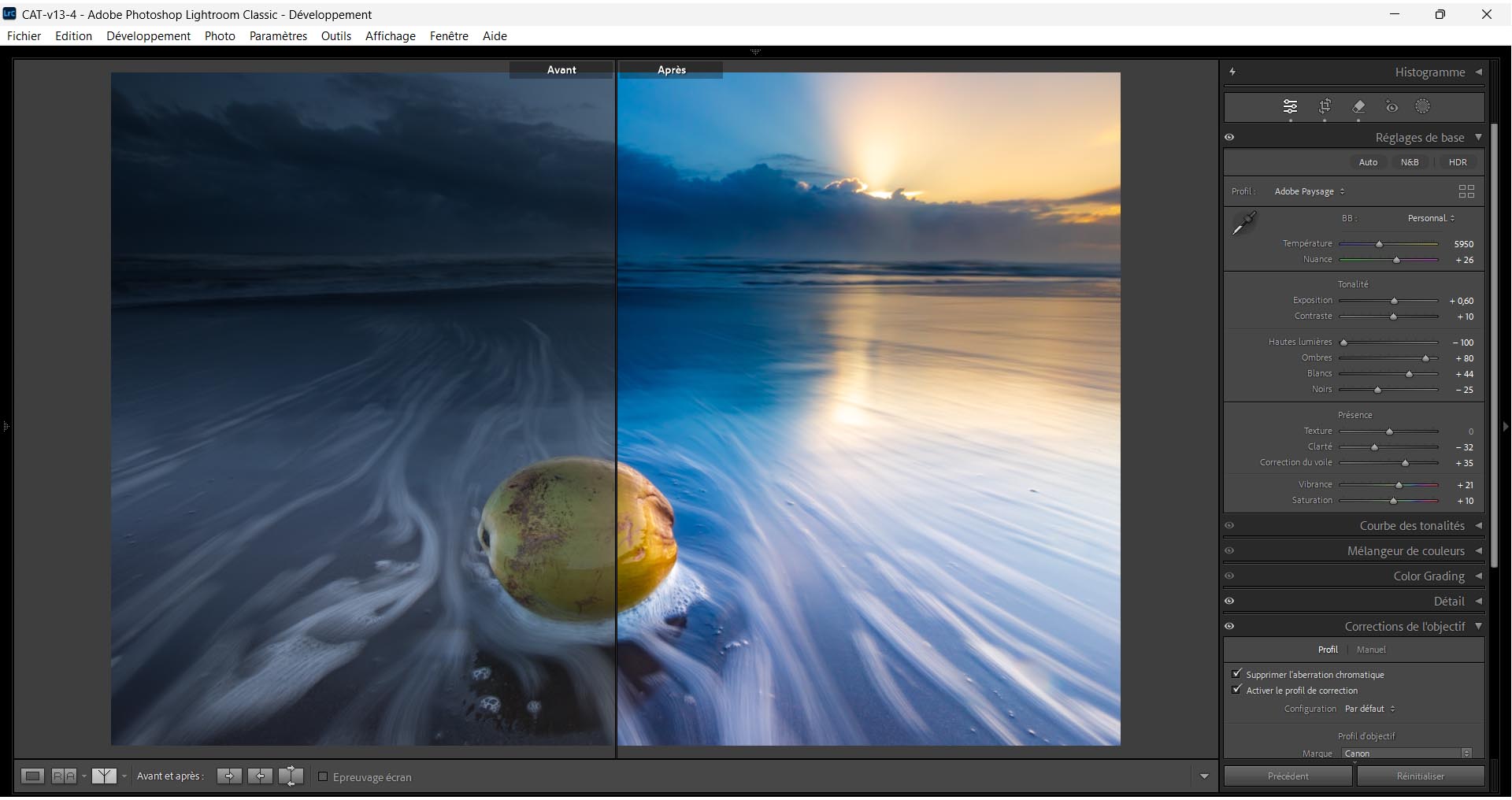
Task: Open the profile browser grid icon
Action: 1466,191
